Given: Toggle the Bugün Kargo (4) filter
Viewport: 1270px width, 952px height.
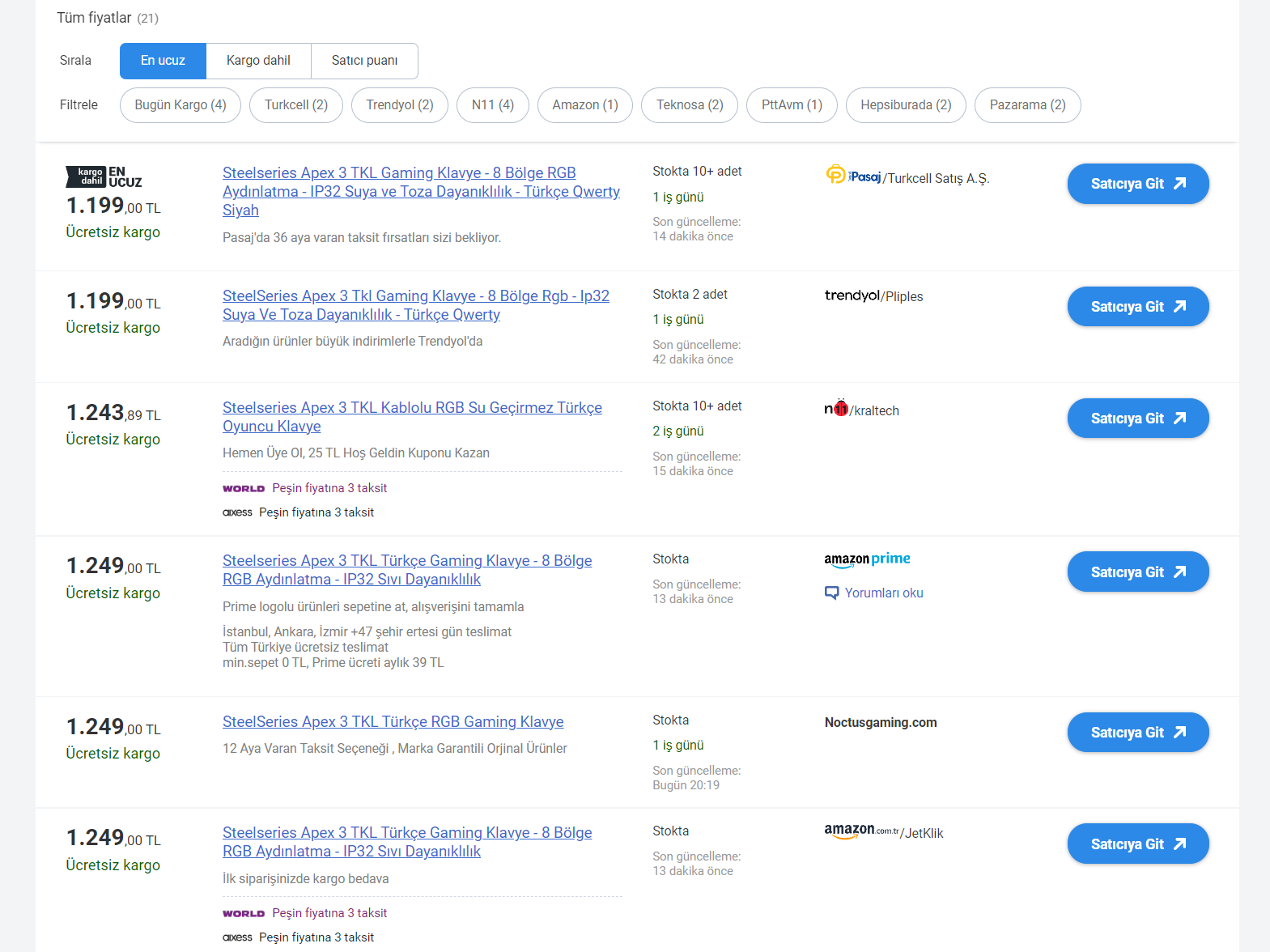Looking at the screenshot, I should click(180, 105).
